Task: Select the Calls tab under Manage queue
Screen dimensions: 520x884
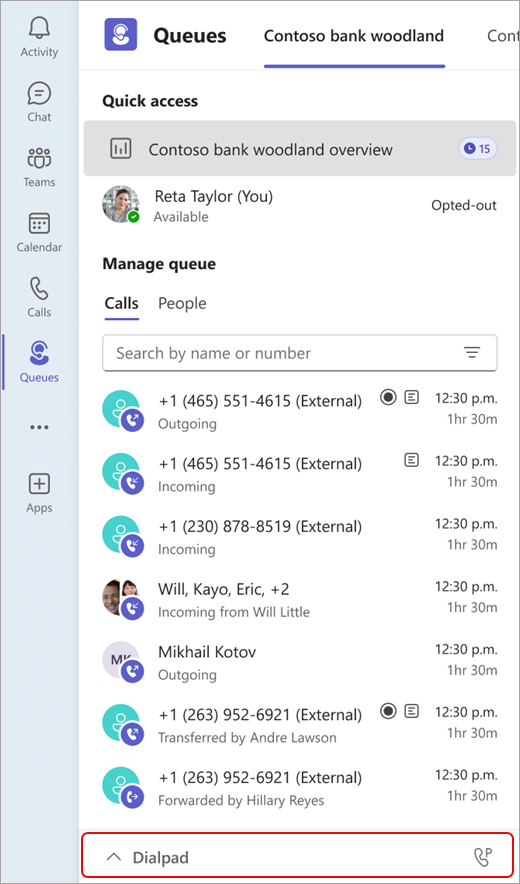Action: tap(121, 303)
